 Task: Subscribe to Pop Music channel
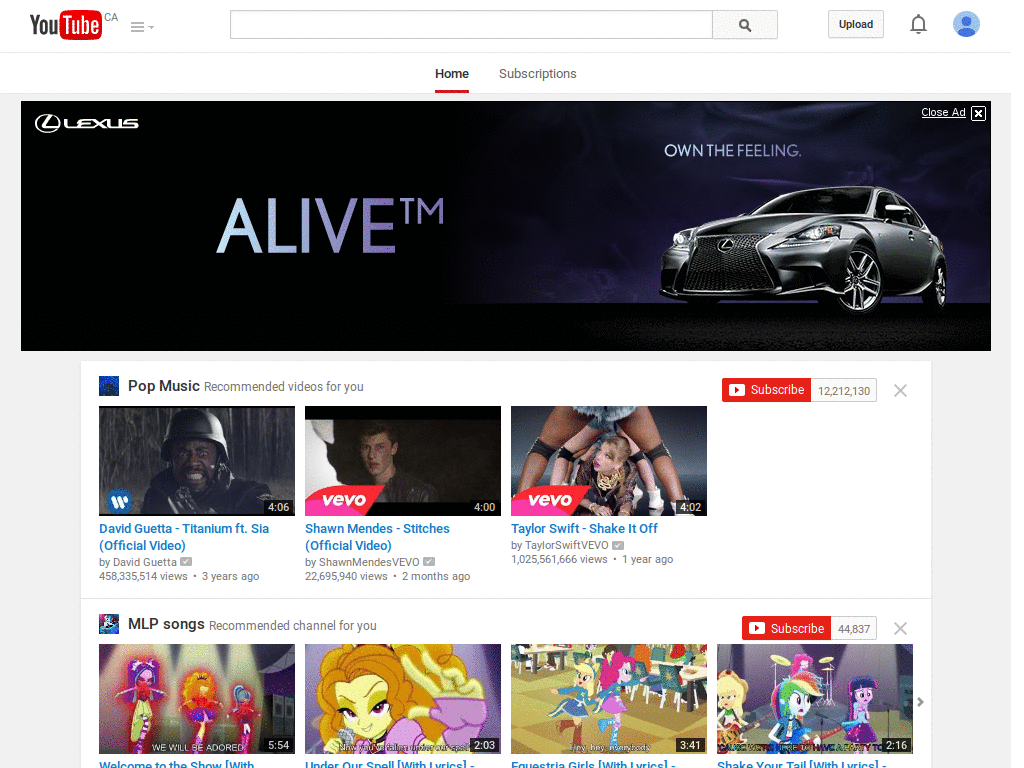[766, 390]
